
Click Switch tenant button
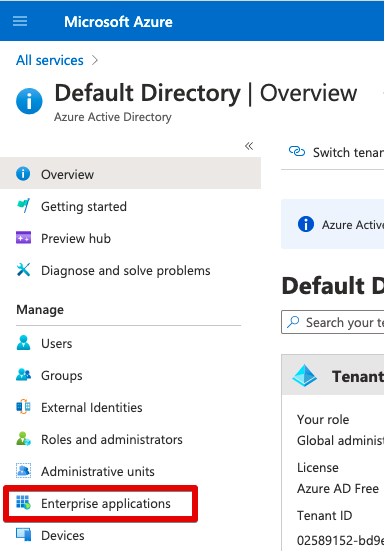click(336, 152)
